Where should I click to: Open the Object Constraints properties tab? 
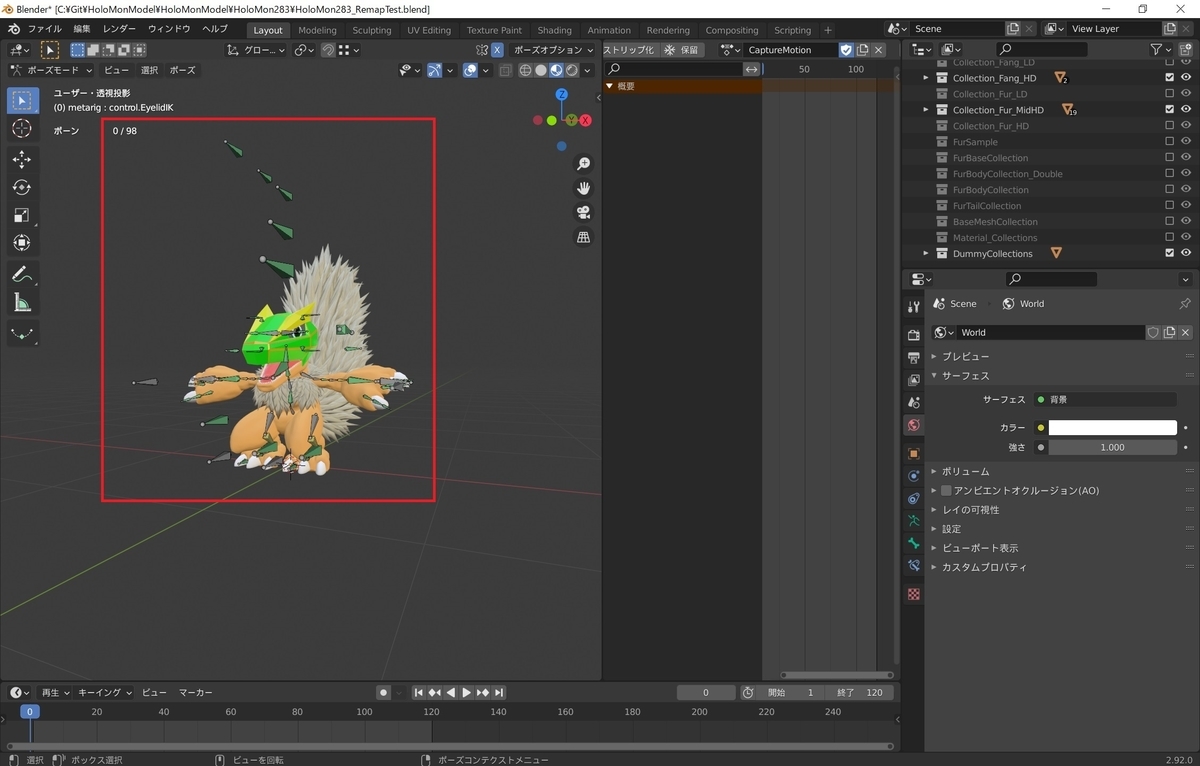[x=913, y=498]
